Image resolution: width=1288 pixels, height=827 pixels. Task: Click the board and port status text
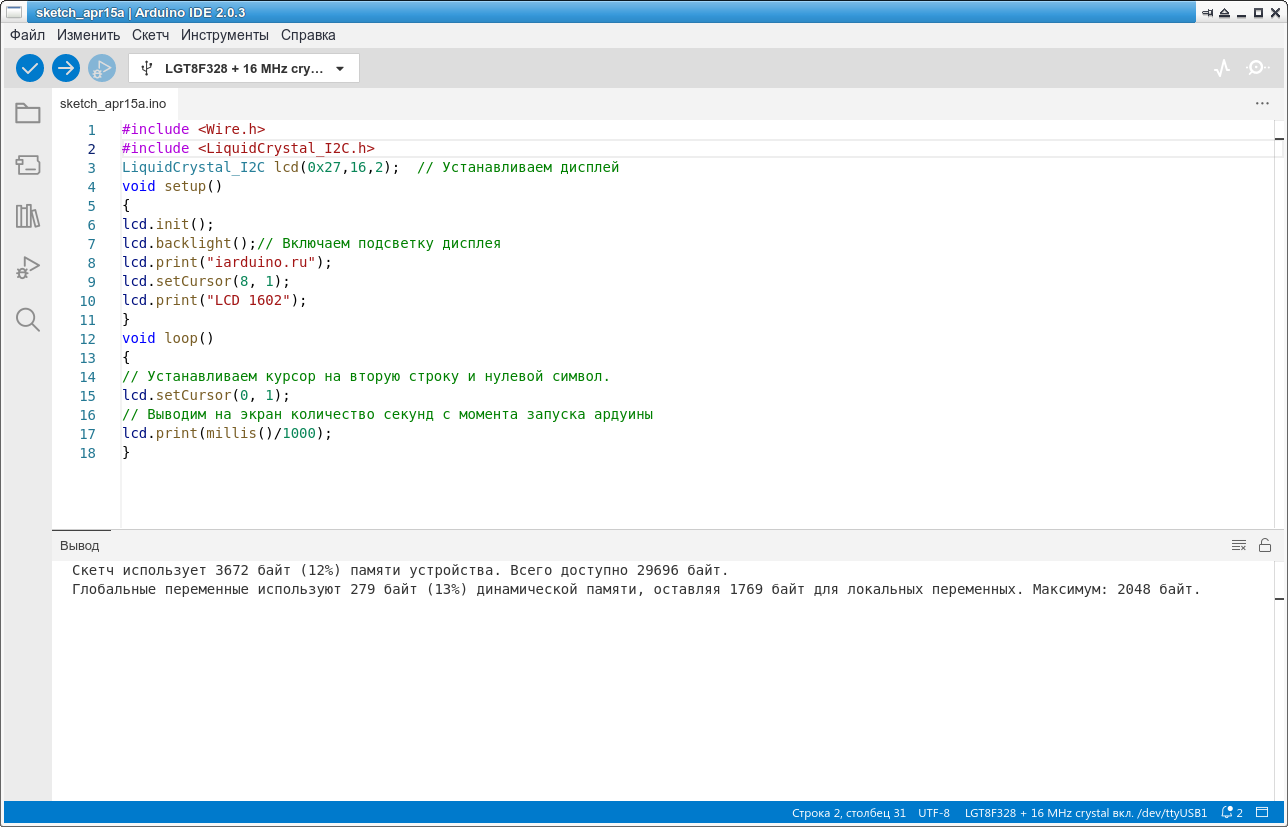pyautogui.click(x=1085, y=813)
